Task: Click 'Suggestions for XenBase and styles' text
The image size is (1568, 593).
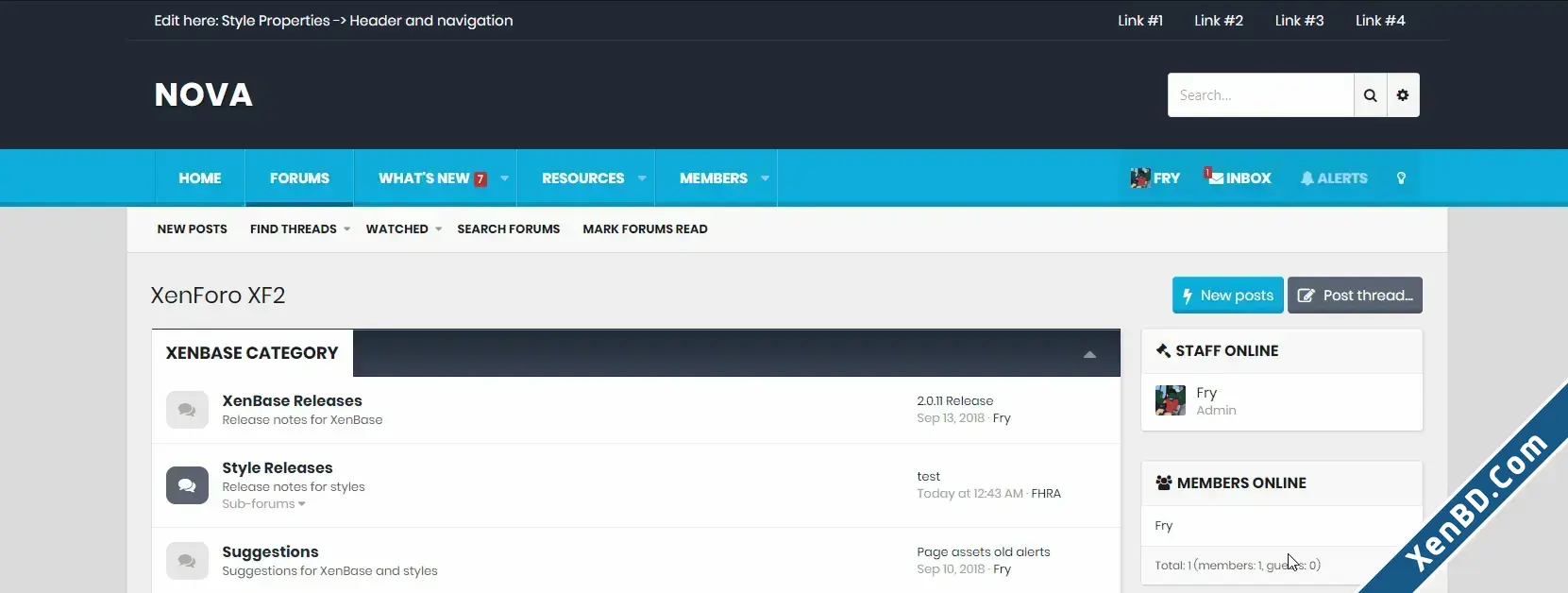Action: tap(329, 571)
